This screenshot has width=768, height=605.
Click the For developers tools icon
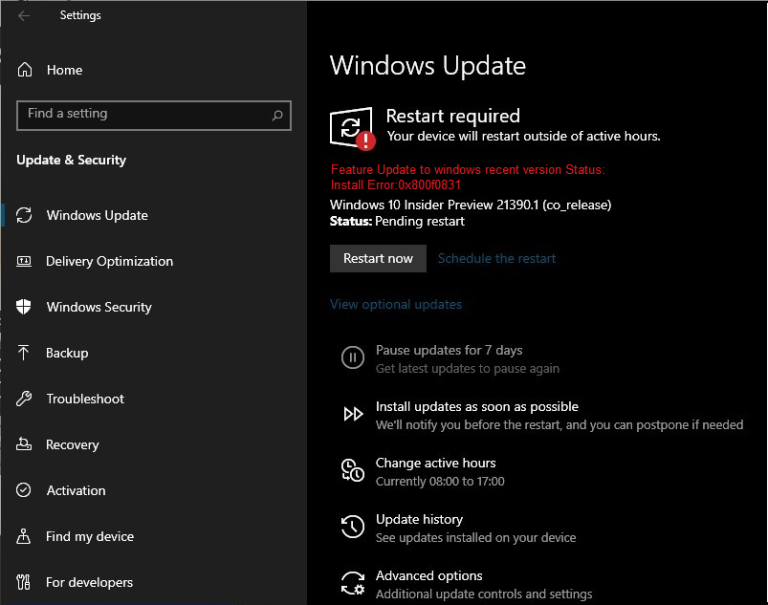(x=23, y=582)
